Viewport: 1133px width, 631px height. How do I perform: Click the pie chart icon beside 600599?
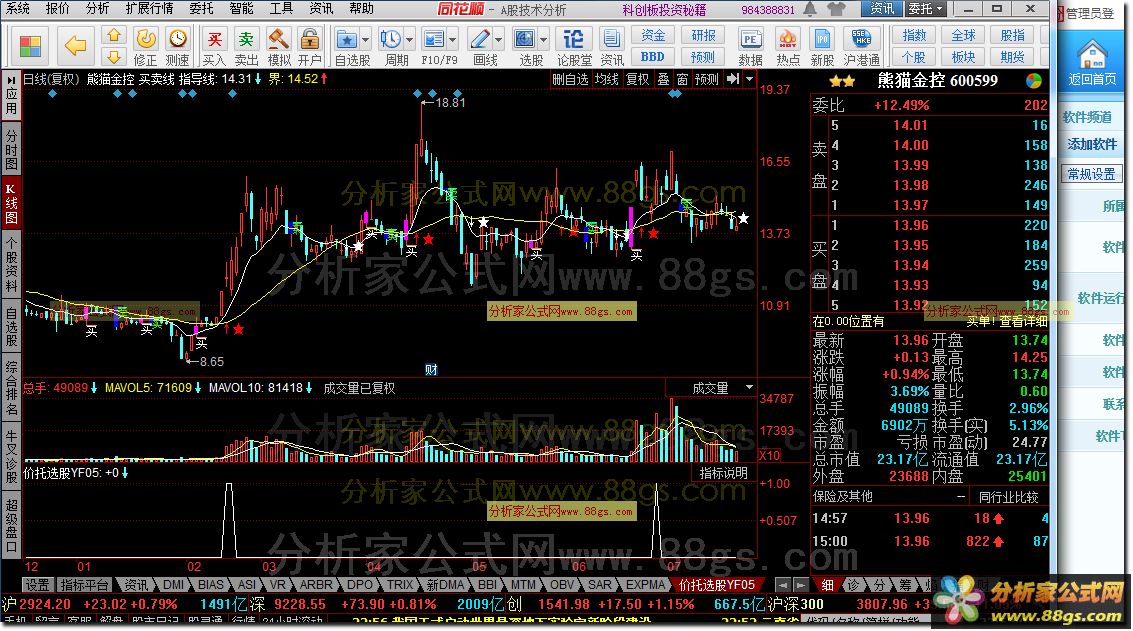click(1034, 81)
